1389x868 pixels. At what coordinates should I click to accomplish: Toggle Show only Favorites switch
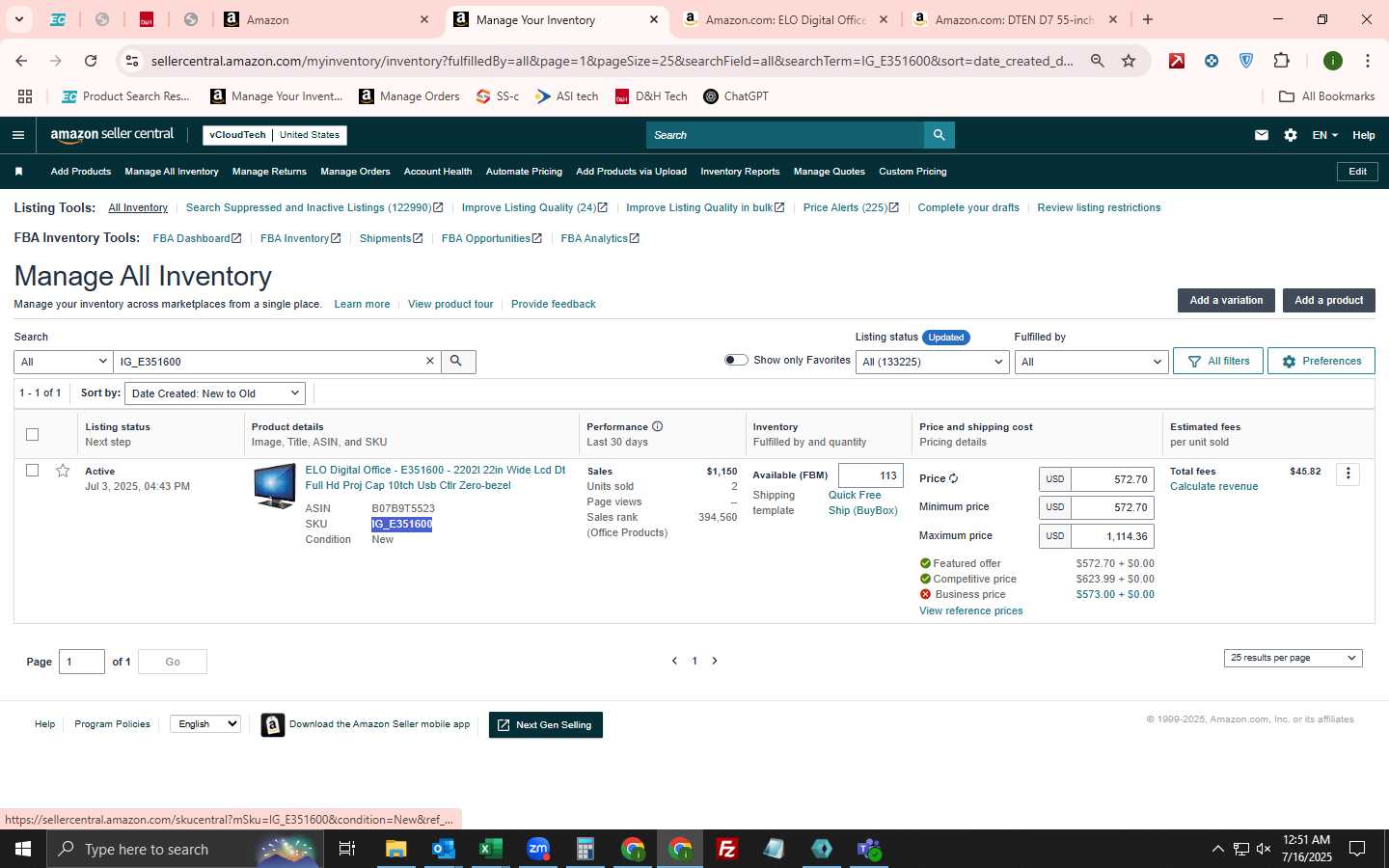(736, 360)
